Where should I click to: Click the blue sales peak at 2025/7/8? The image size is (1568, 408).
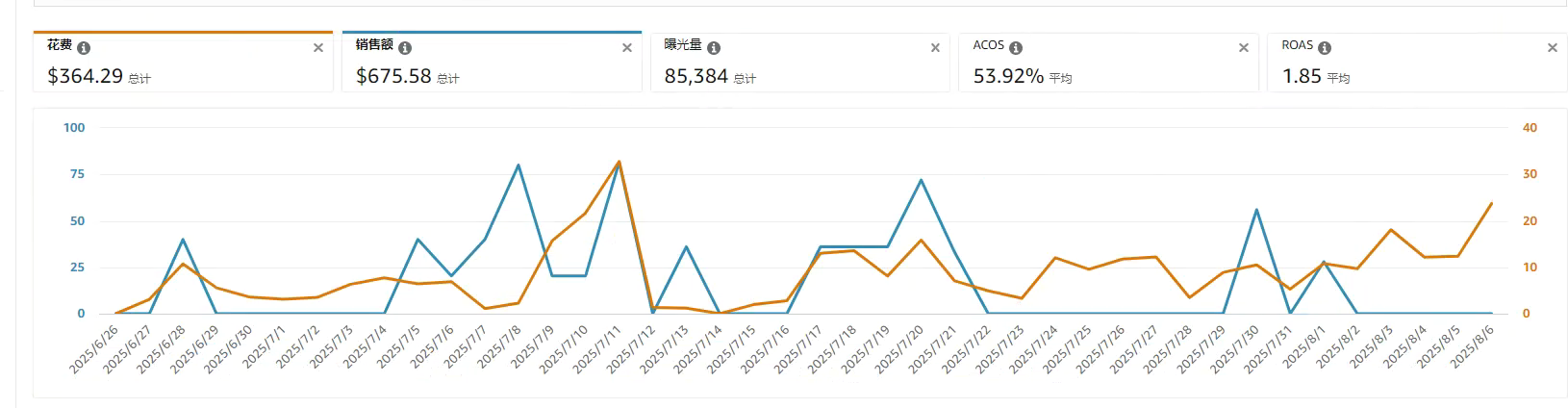click(518, 166)
